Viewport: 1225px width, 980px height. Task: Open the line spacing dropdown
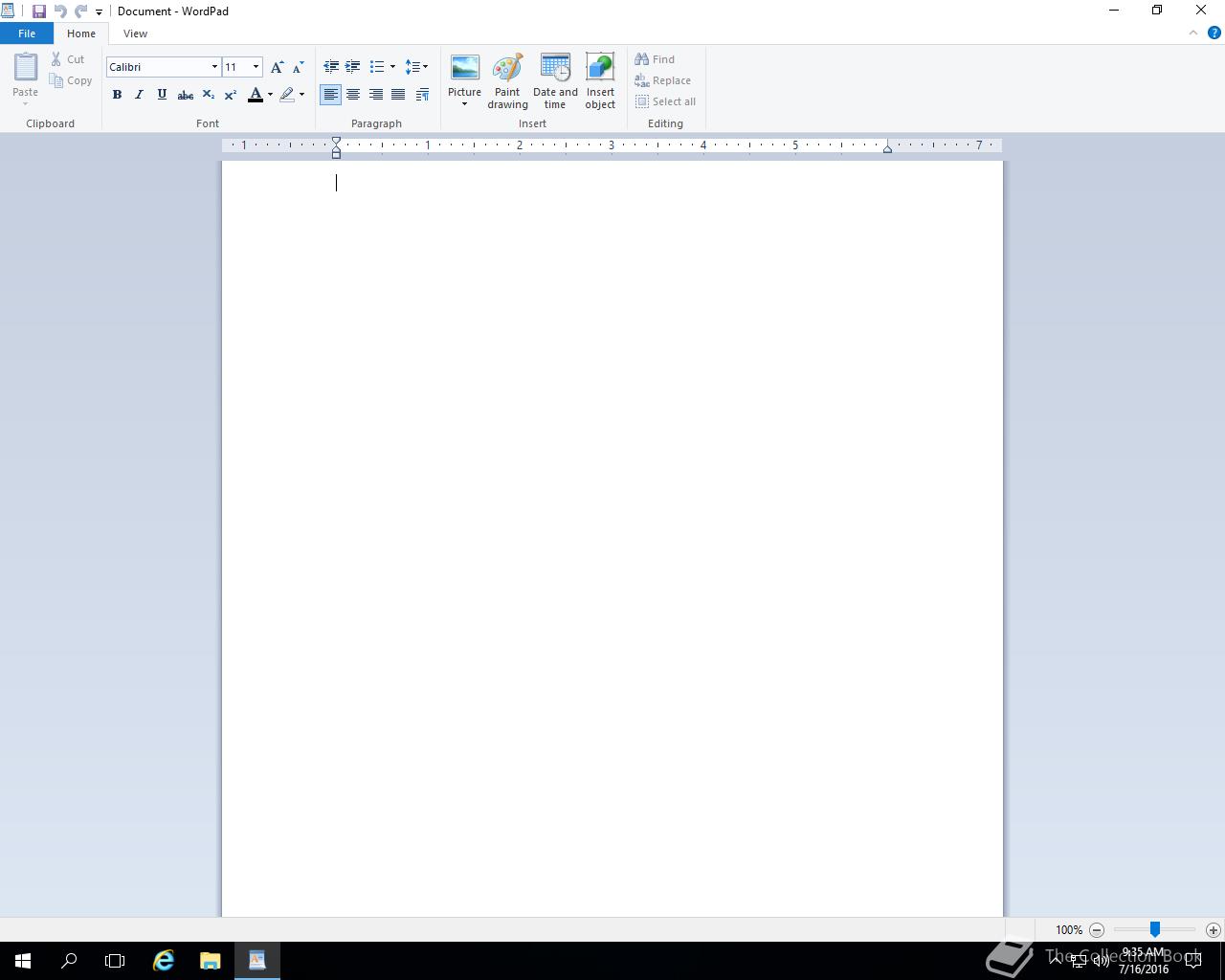[x=416, y=67]
